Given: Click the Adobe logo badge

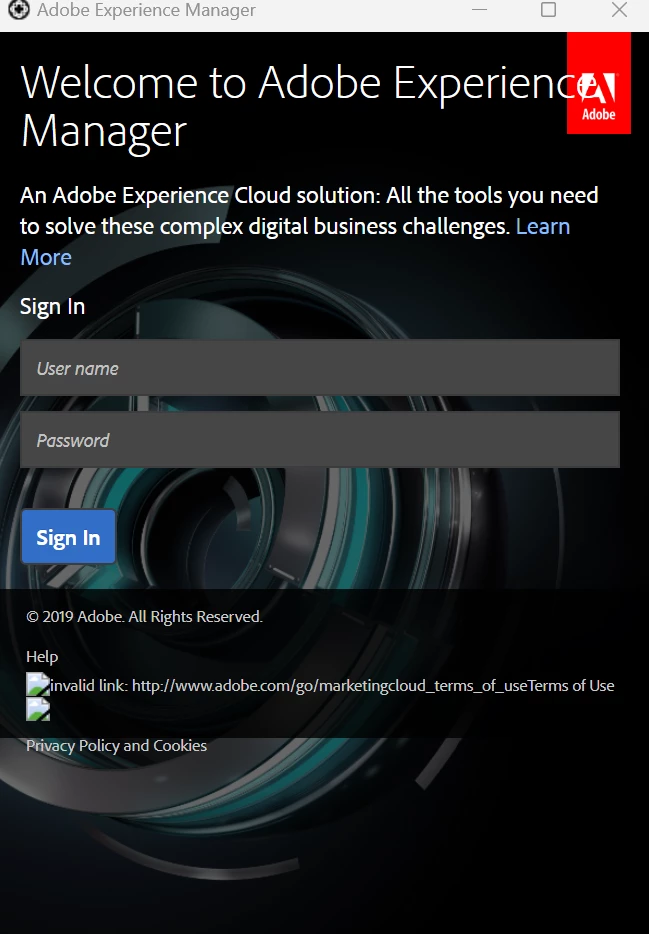Looking at the screenshot, I should [x=598, y=83].
